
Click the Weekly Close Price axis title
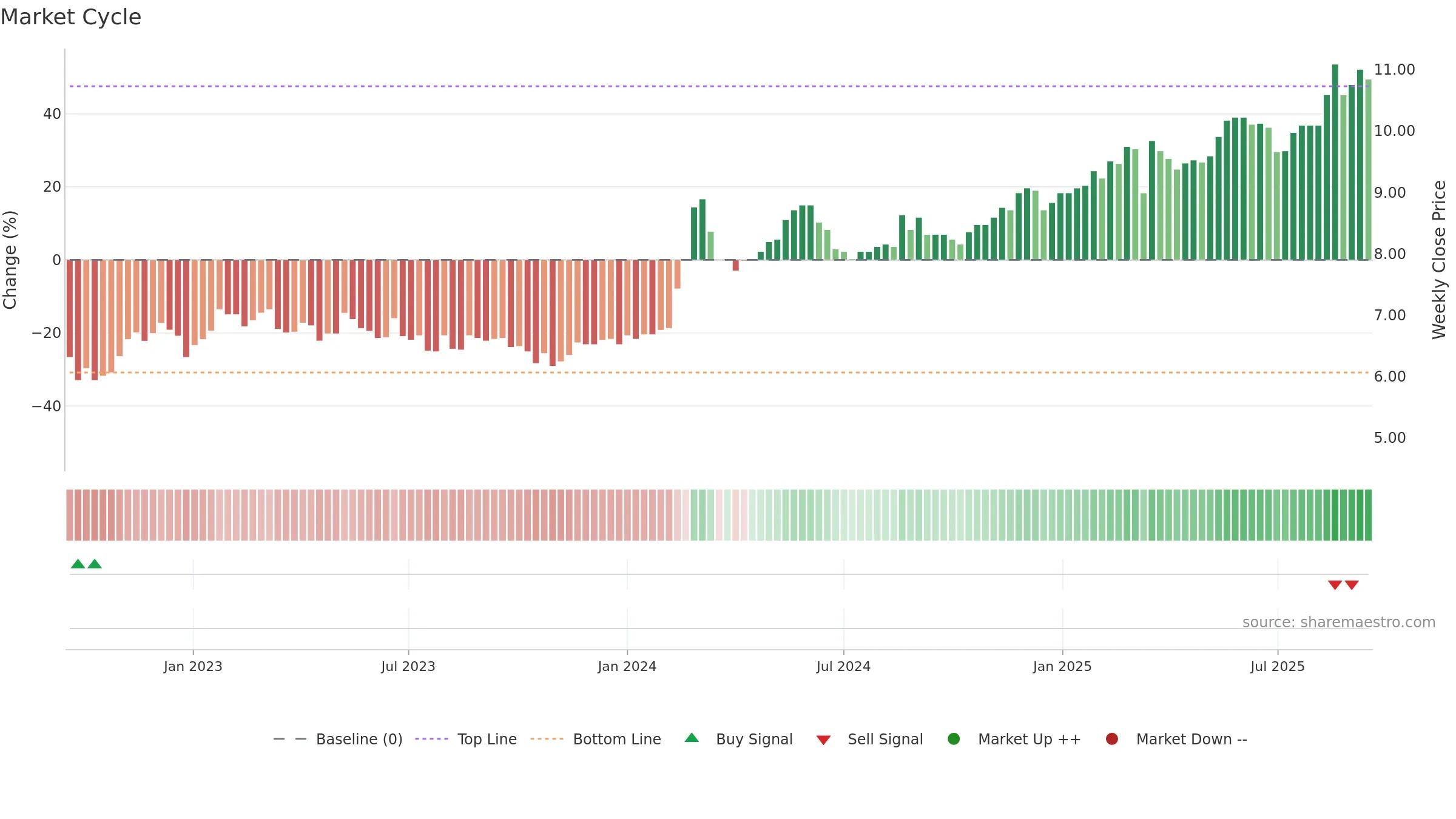(x=1439, y=260)
